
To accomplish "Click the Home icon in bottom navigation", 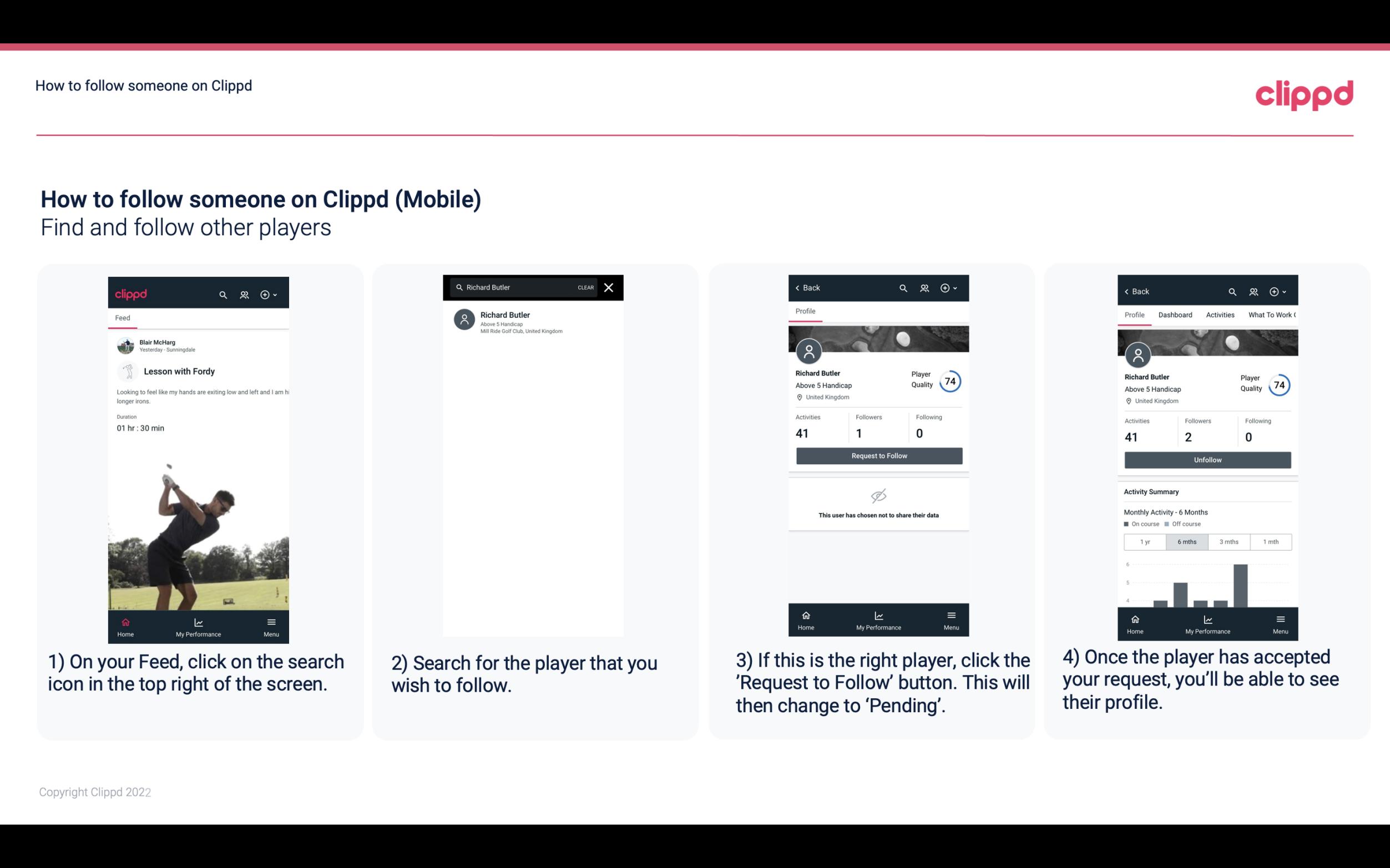I will (x=125, y=622).
